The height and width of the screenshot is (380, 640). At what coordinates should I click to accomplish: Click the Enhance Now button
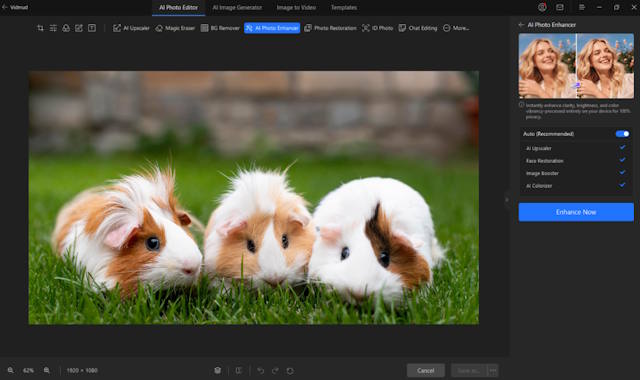(576, 212)
